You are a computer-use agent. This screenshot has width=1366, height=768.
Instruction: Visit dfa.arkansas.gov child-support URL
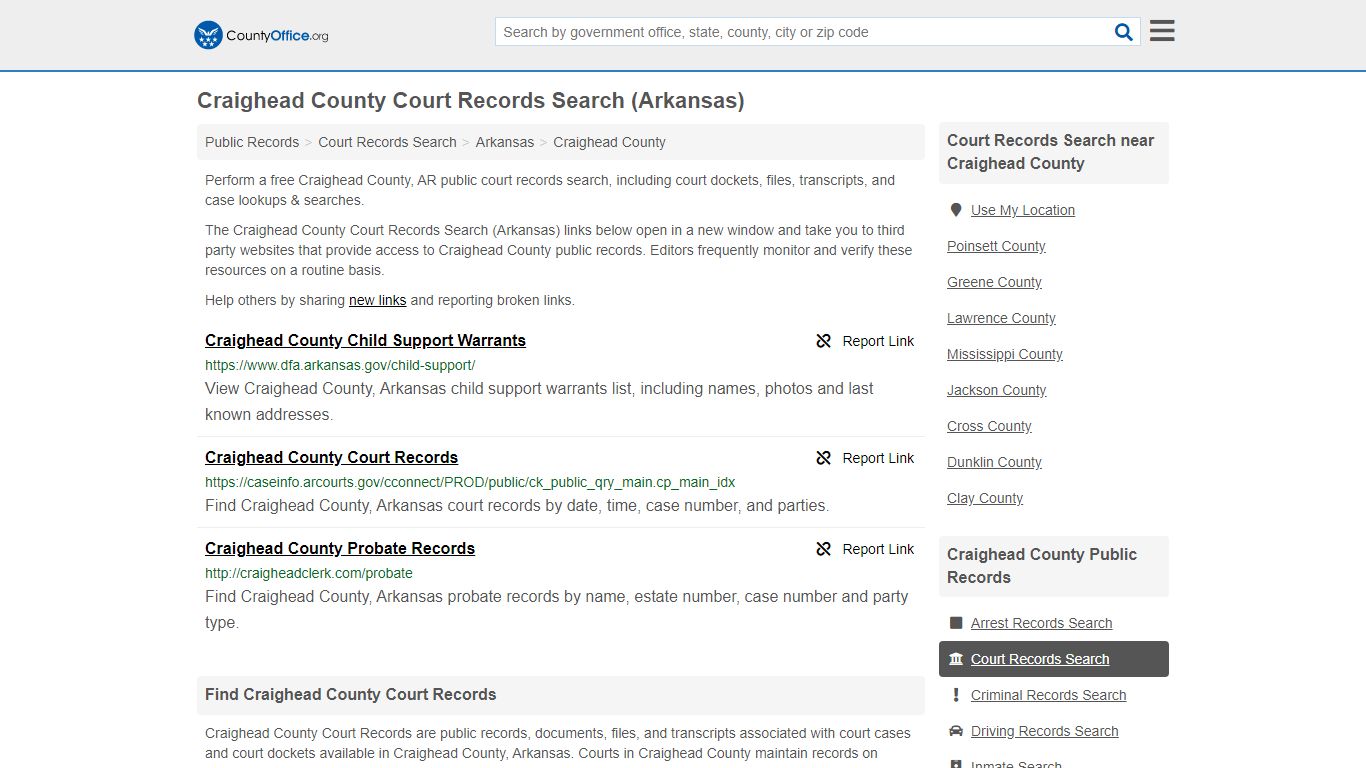[340, 365]
